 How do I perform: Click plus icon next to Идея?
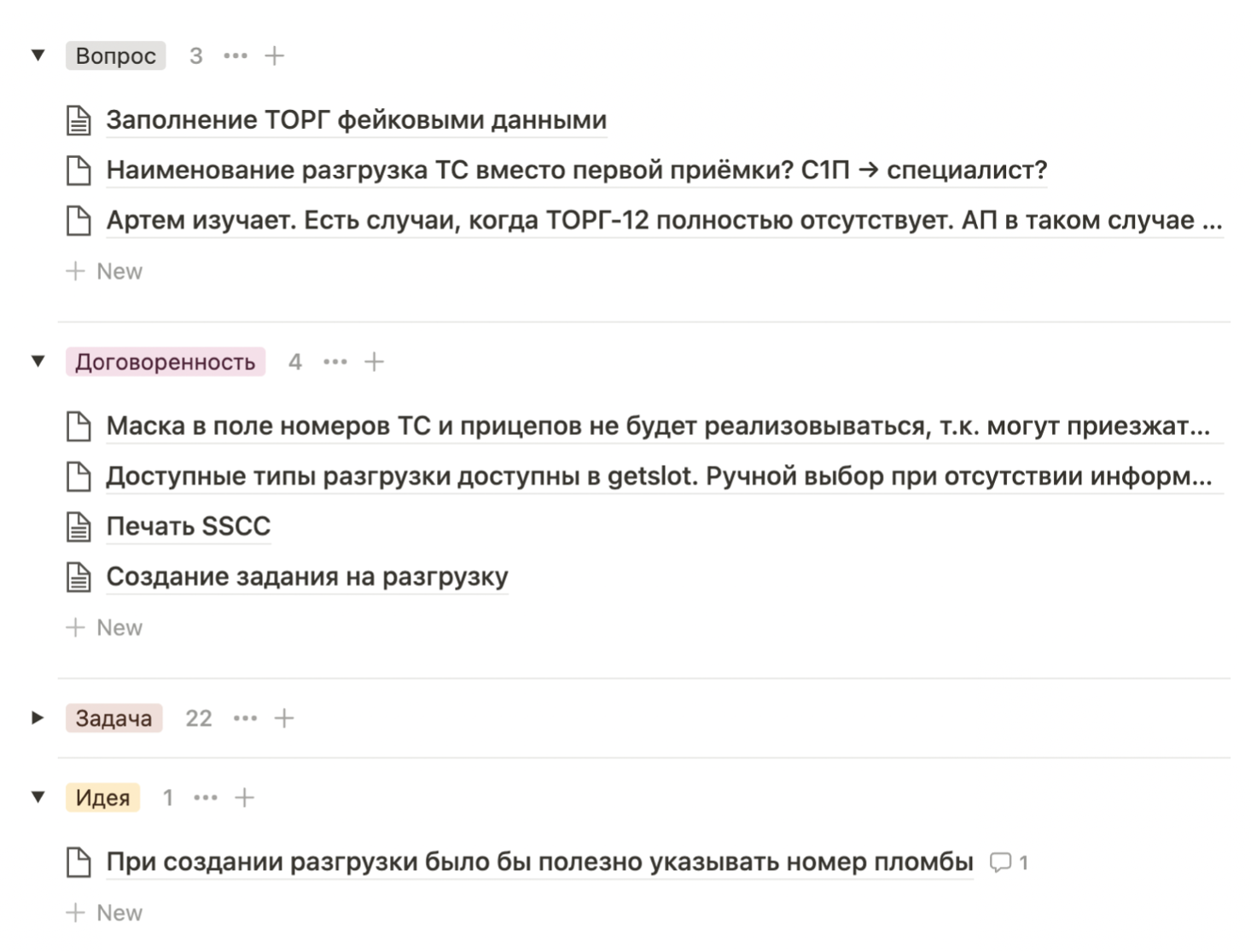245,798
